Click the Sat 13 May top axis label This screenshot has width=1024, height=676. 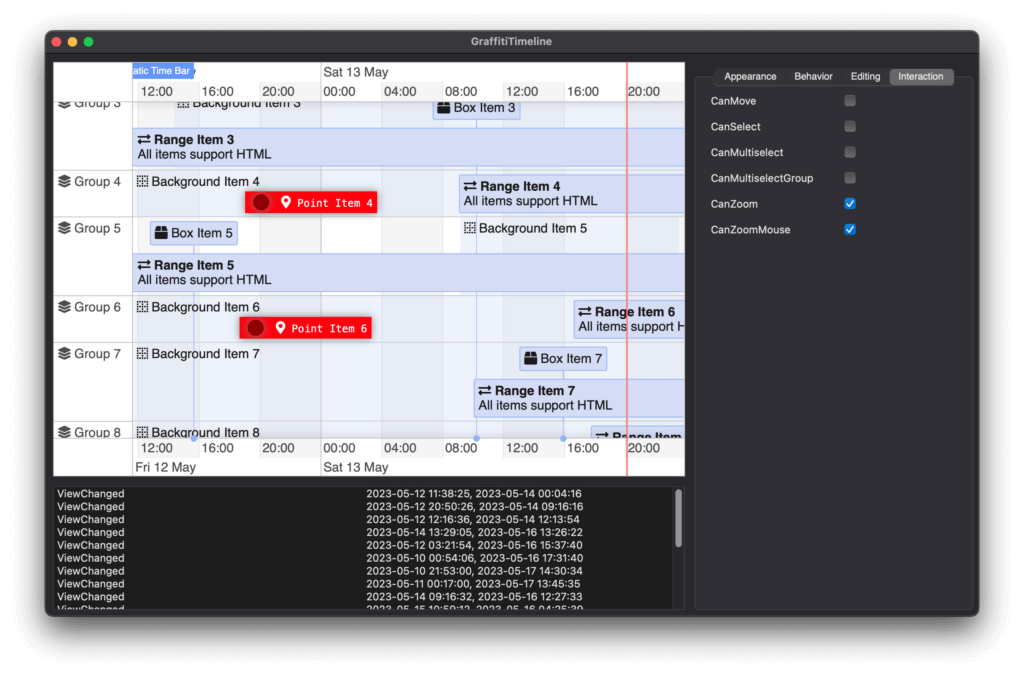tap(356, 72)
